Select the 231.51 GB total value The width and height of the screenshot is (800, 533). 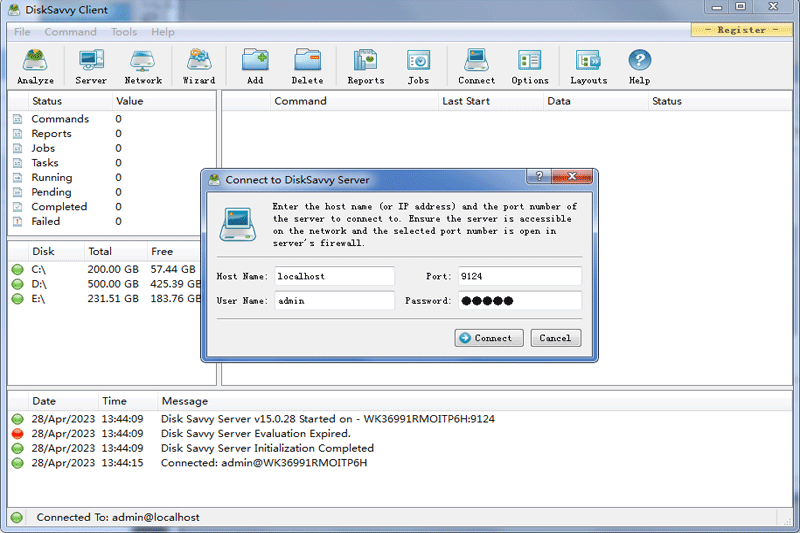point(113,299)
